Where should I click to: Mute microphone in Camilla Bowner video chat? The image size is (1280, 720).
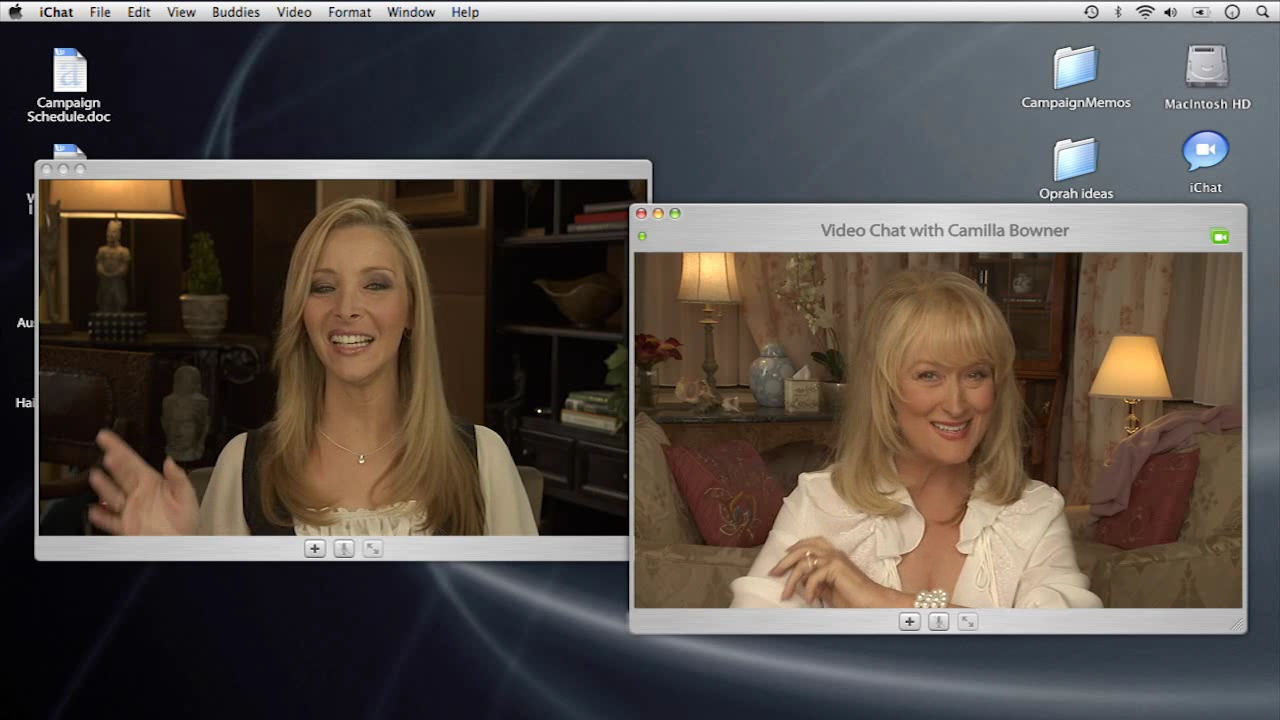pyautogui.click(x=938, y=622)
